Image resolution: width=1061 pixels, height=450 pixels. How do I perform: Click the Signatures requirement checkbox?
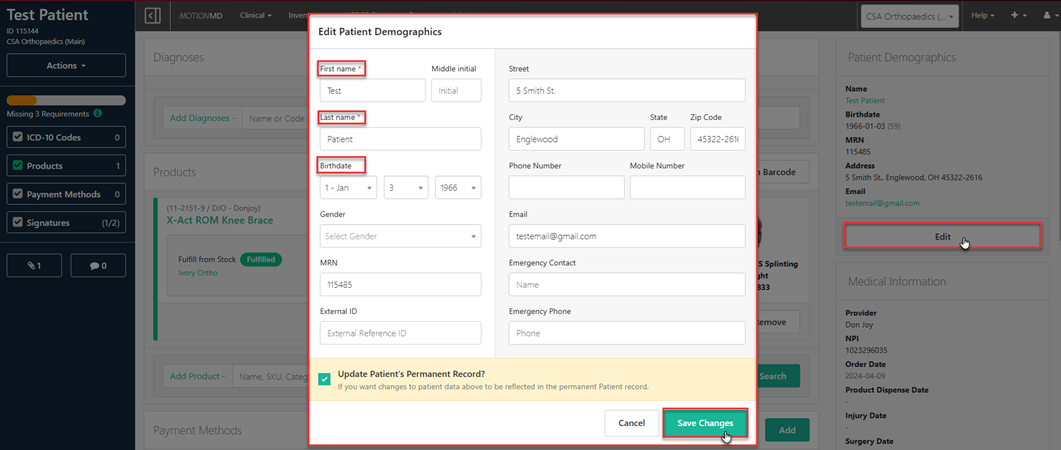tap(17, 222)
